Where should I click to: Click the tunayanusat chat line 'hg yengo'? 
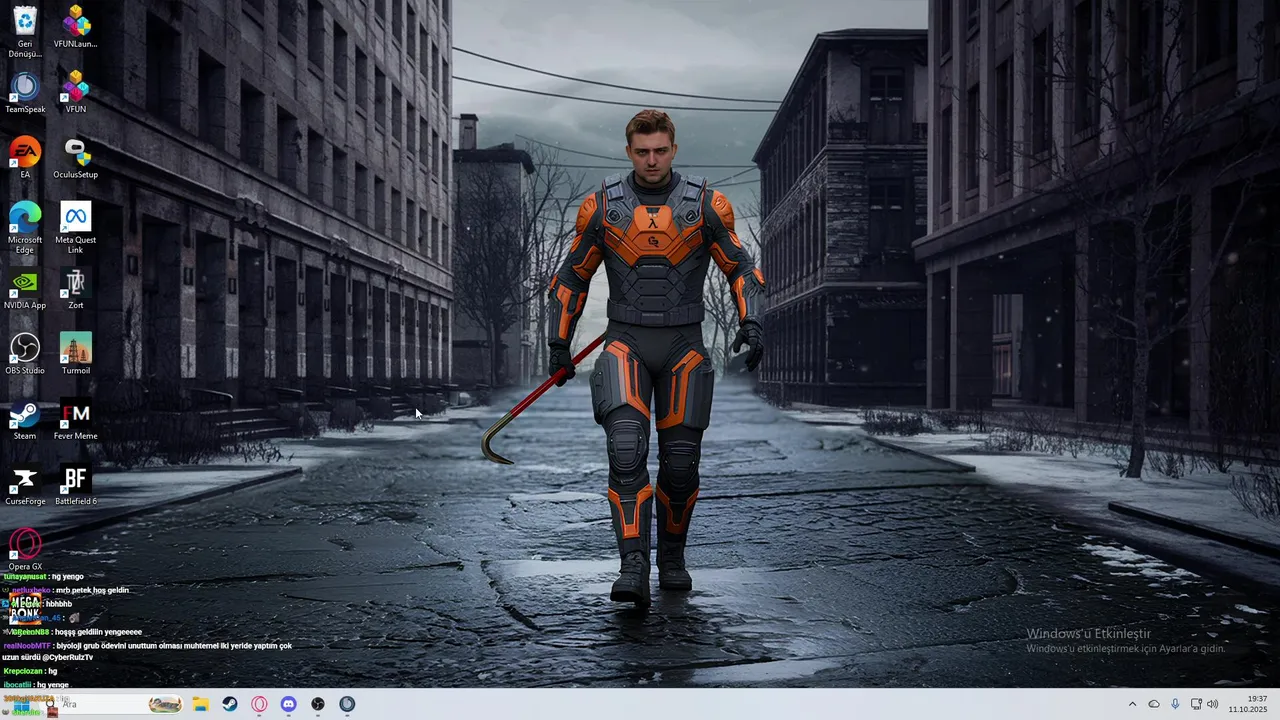point(44,577)
